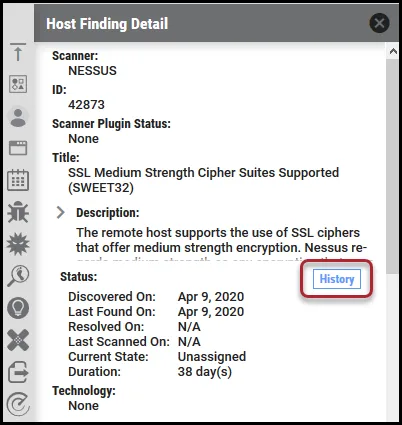Click the export arrow sidebar icon

click(18, 372)
